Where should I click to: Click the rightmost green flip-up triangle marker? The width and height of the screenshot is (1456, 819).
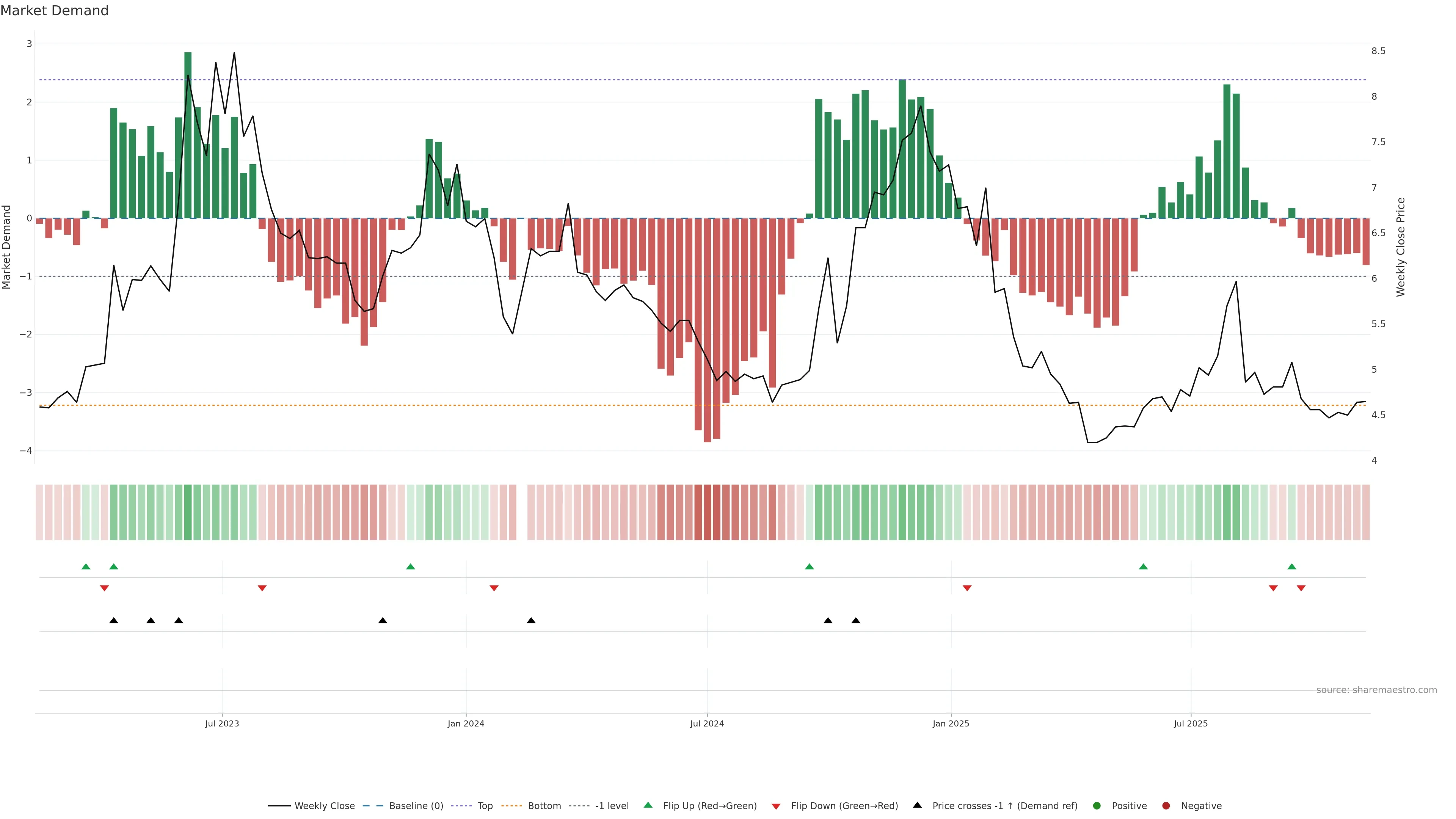1291,566
